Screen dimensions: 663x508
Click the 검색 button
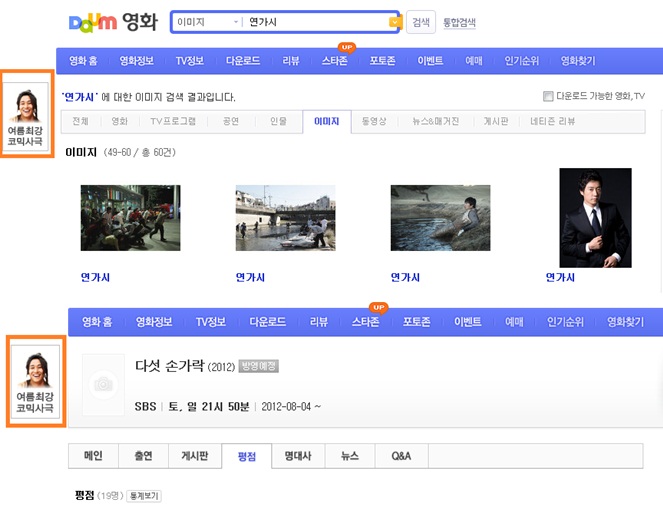[x=421, y=22]
